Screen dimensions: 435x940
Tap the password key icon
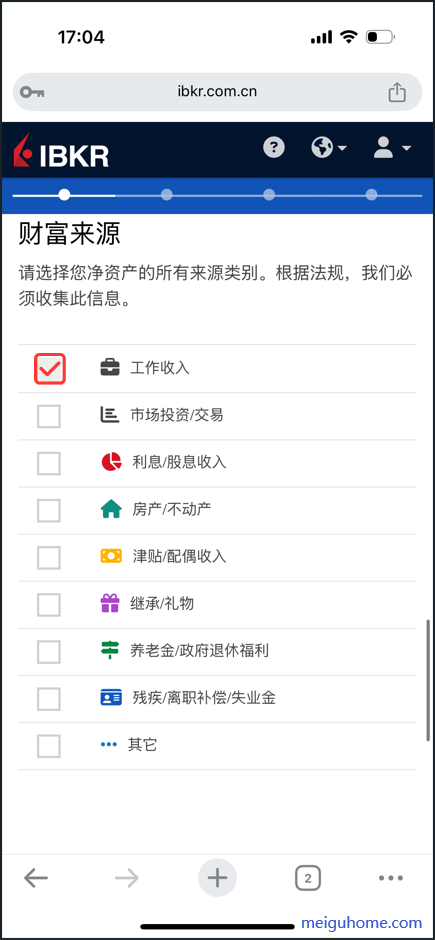coord(32,92)
